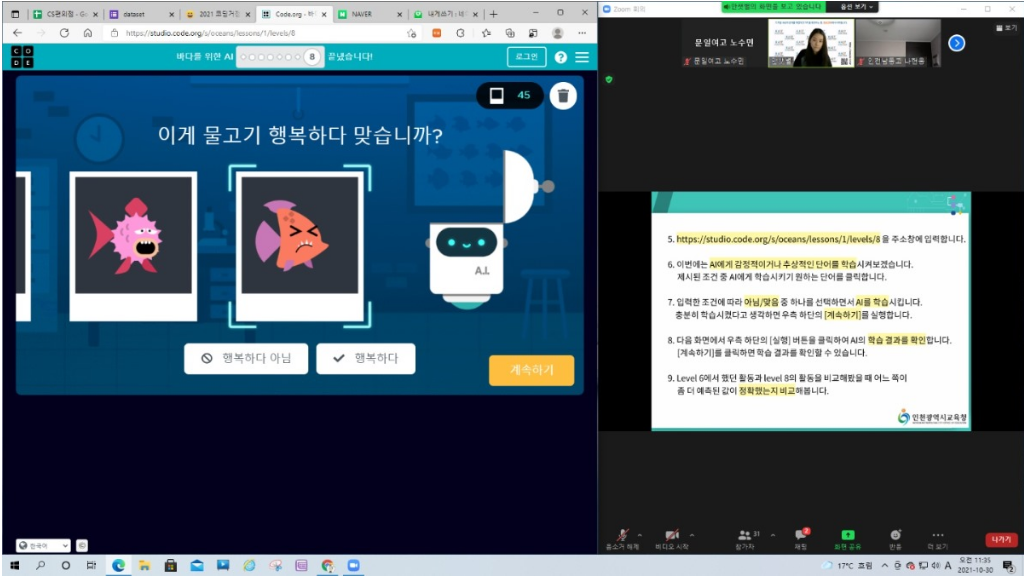Image resolution: width=1024 pixels, height=579 pixels.
Task: Click the Code.org logo
Action: 22,57
